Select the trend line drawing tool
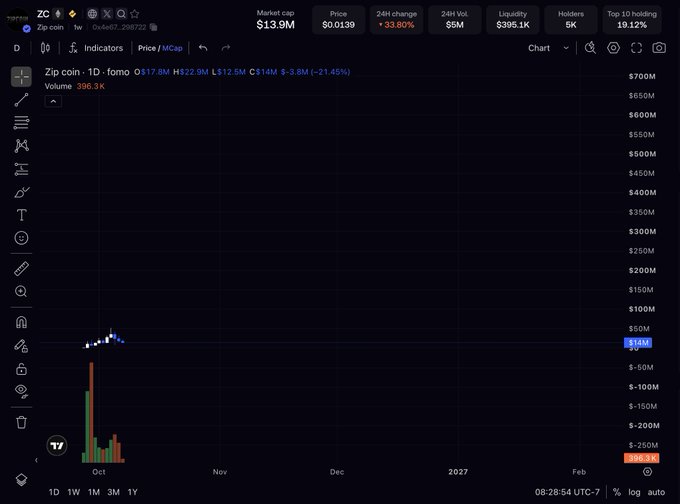Image resolution: width=680 pixels, height=504 pixels. click(21, 100)
